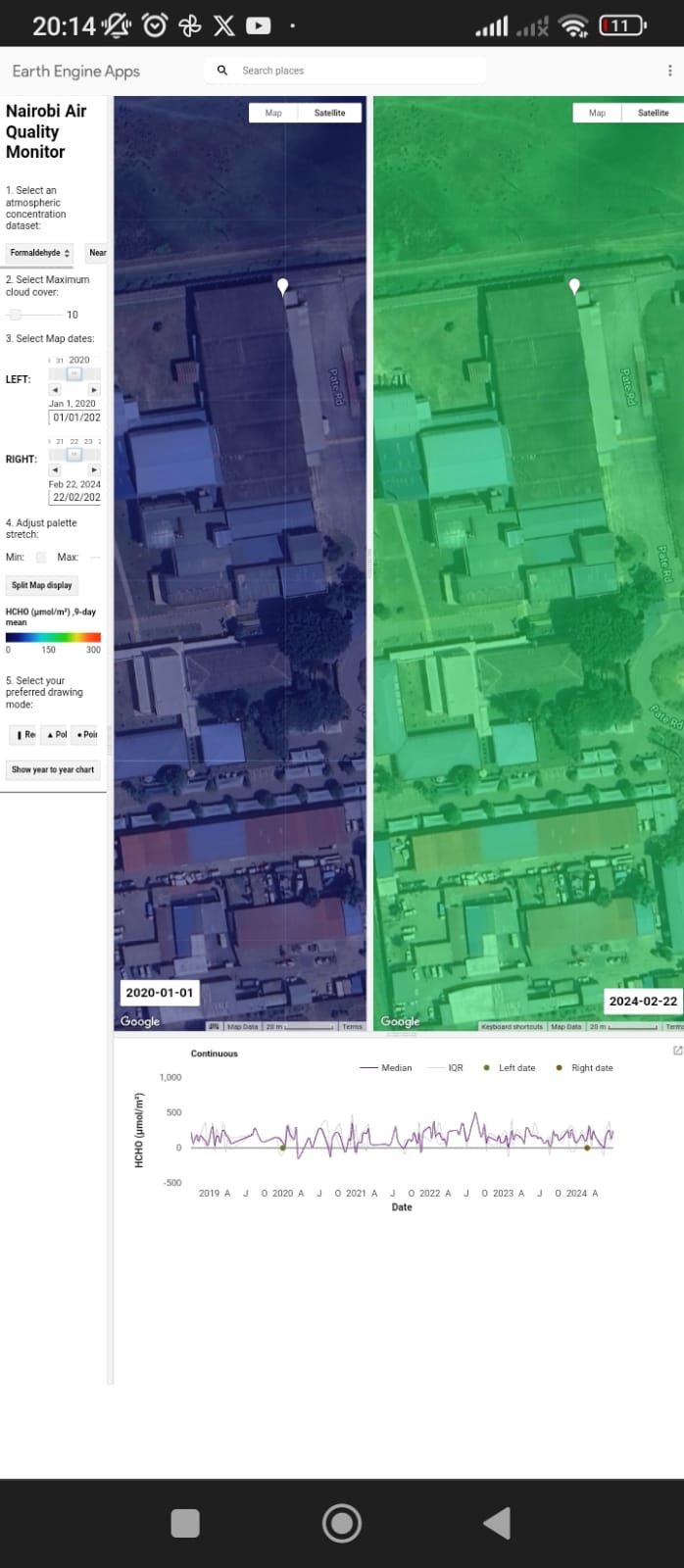684x1568 pixels.
Task: Toggle the IQR legend entry
Action: click(x=446, y=1068)
